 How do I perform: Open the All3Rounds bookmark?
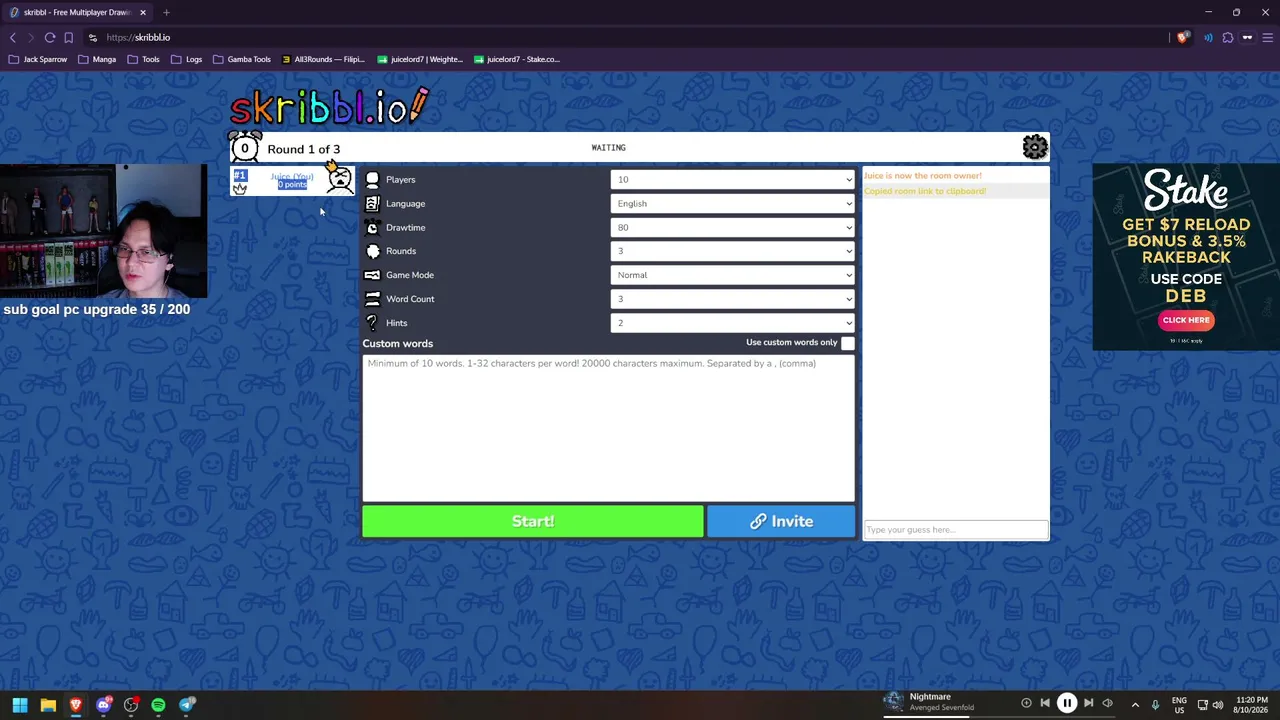point(323,60)
